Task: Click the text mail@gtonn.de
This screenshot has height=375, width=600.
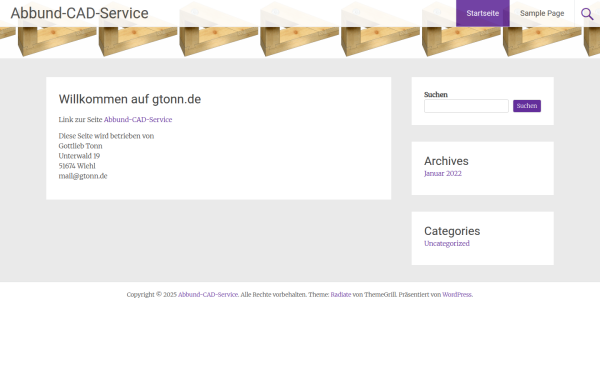Action: click(83, 176)
